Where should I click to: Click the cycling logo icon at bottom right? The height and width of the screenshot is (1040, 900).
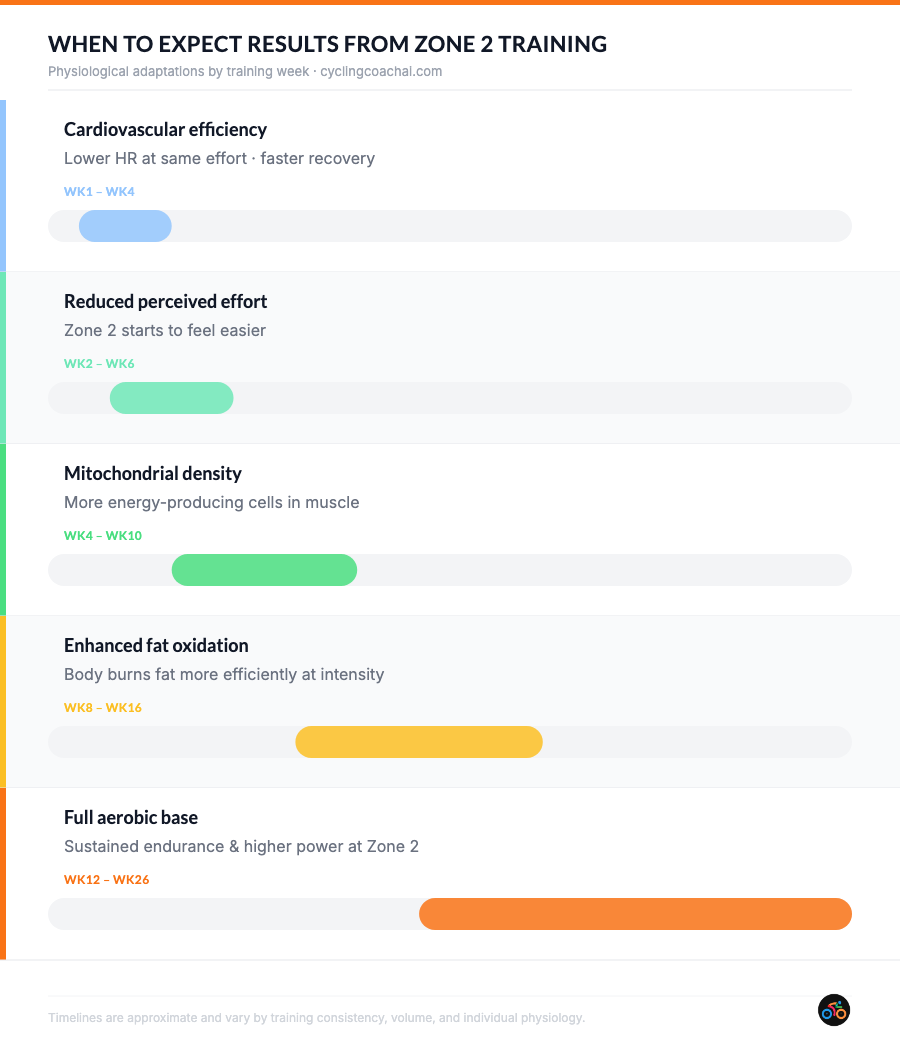[833, 1010]
